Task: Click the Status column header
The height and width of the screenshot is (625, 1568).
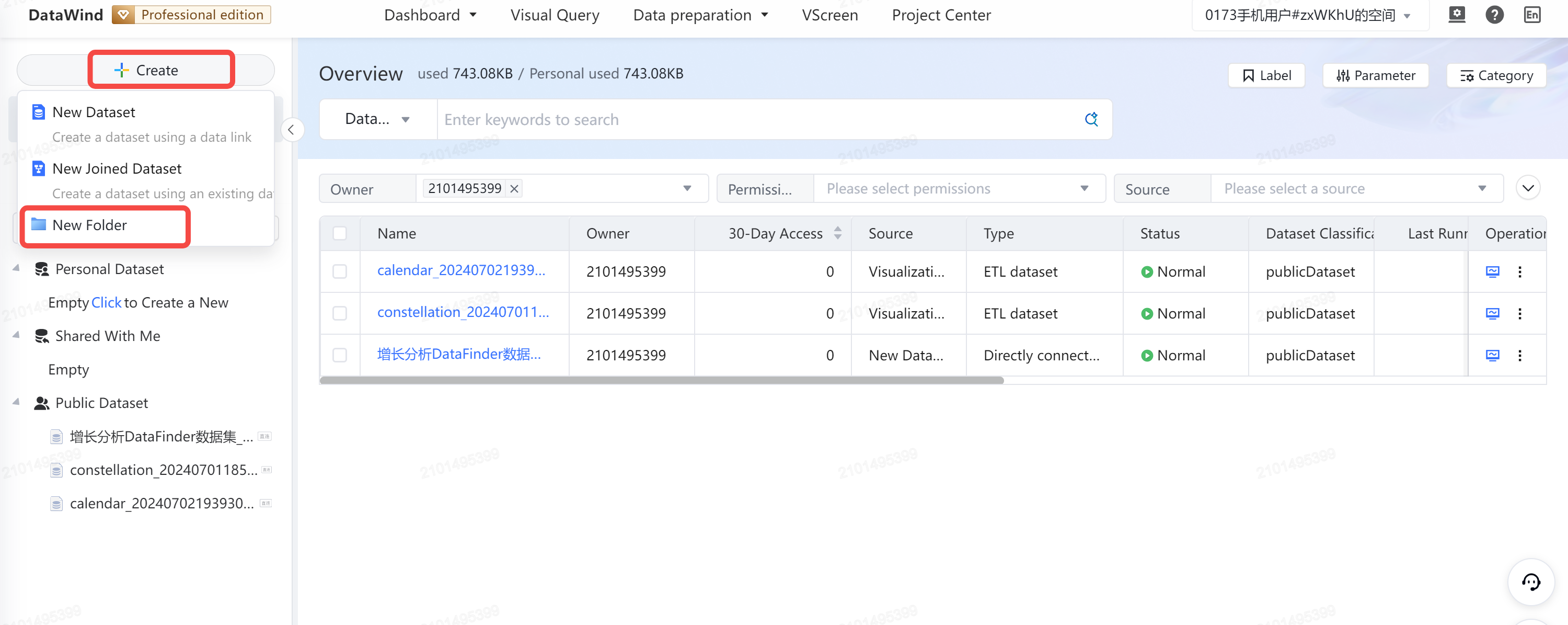Action: (x=1160, y=233)
